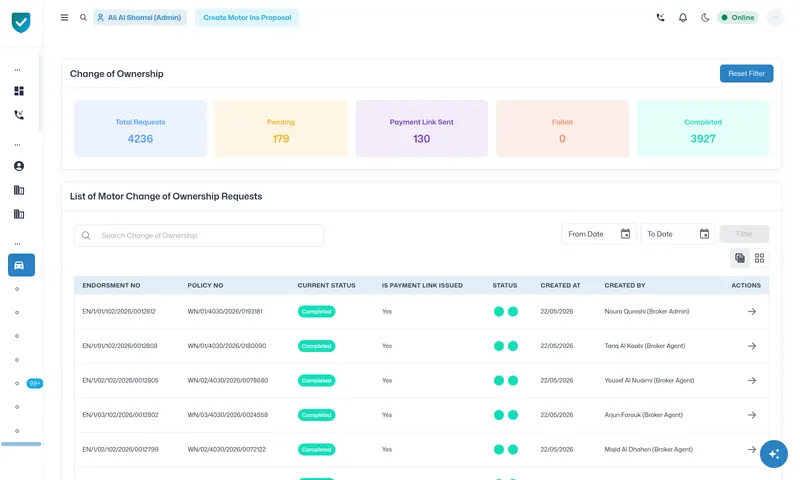This screenshot has width=800, height=480.
Task: Click CURRENT STATUS column header
Action: 327,285
